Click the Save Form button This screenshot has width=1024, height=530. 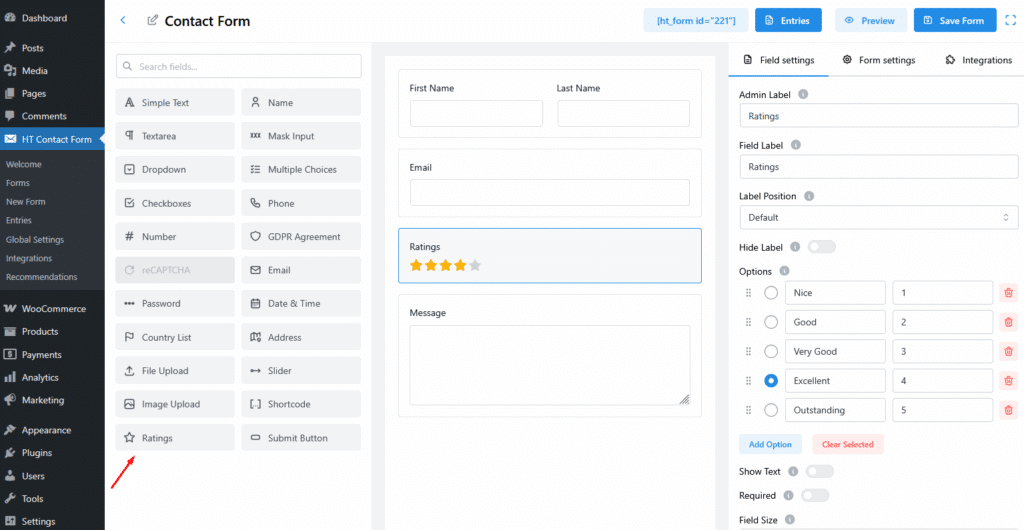point(954,20)
